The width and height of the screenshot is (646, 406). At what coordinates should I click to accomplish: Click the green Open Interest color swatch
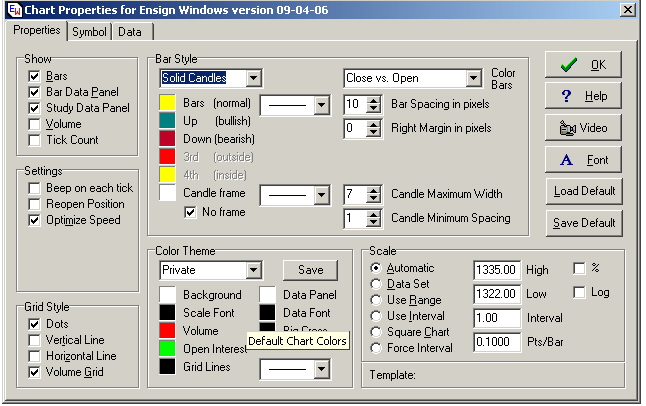tap(167, 349)
